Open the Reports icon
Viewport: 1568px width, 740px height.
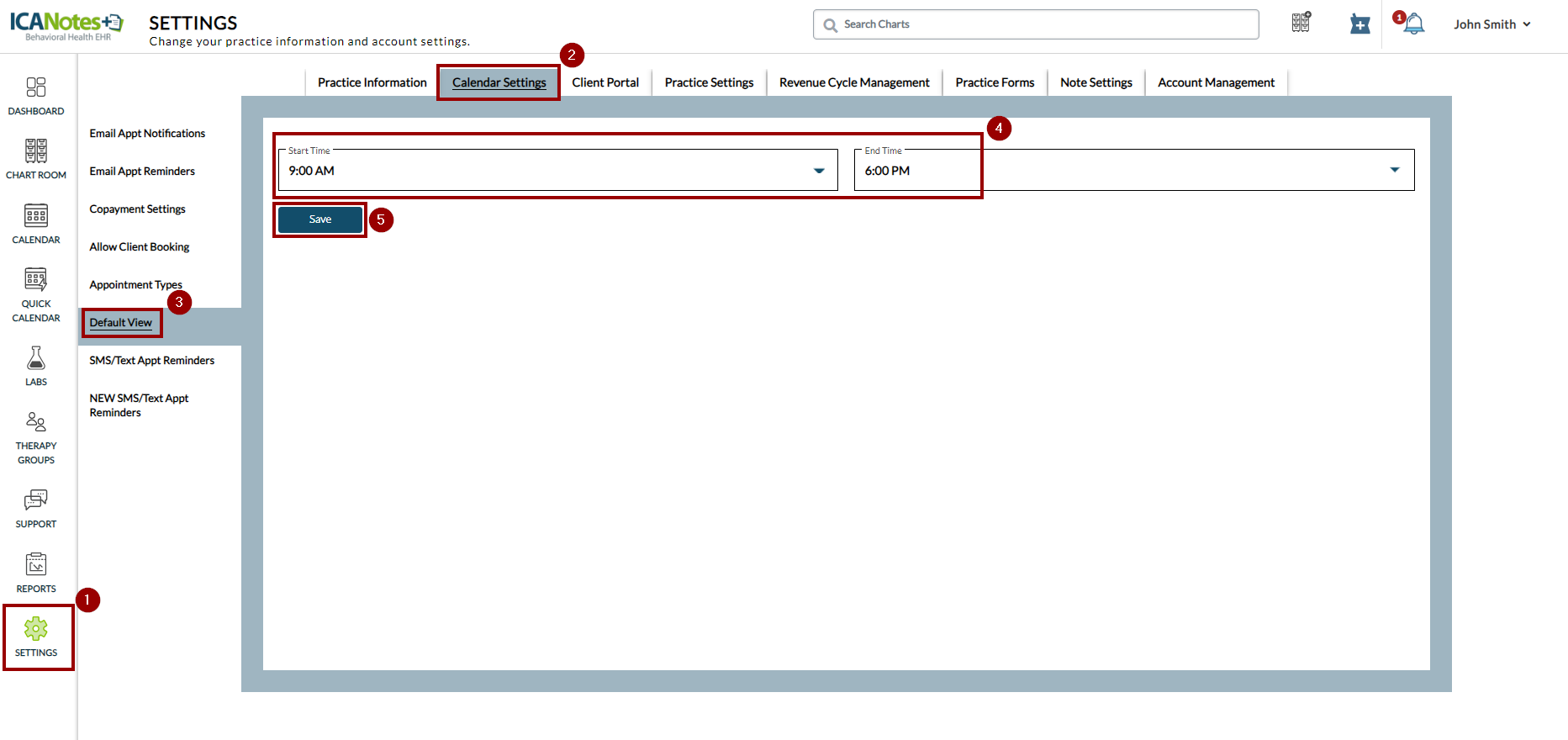pos(36,565)
